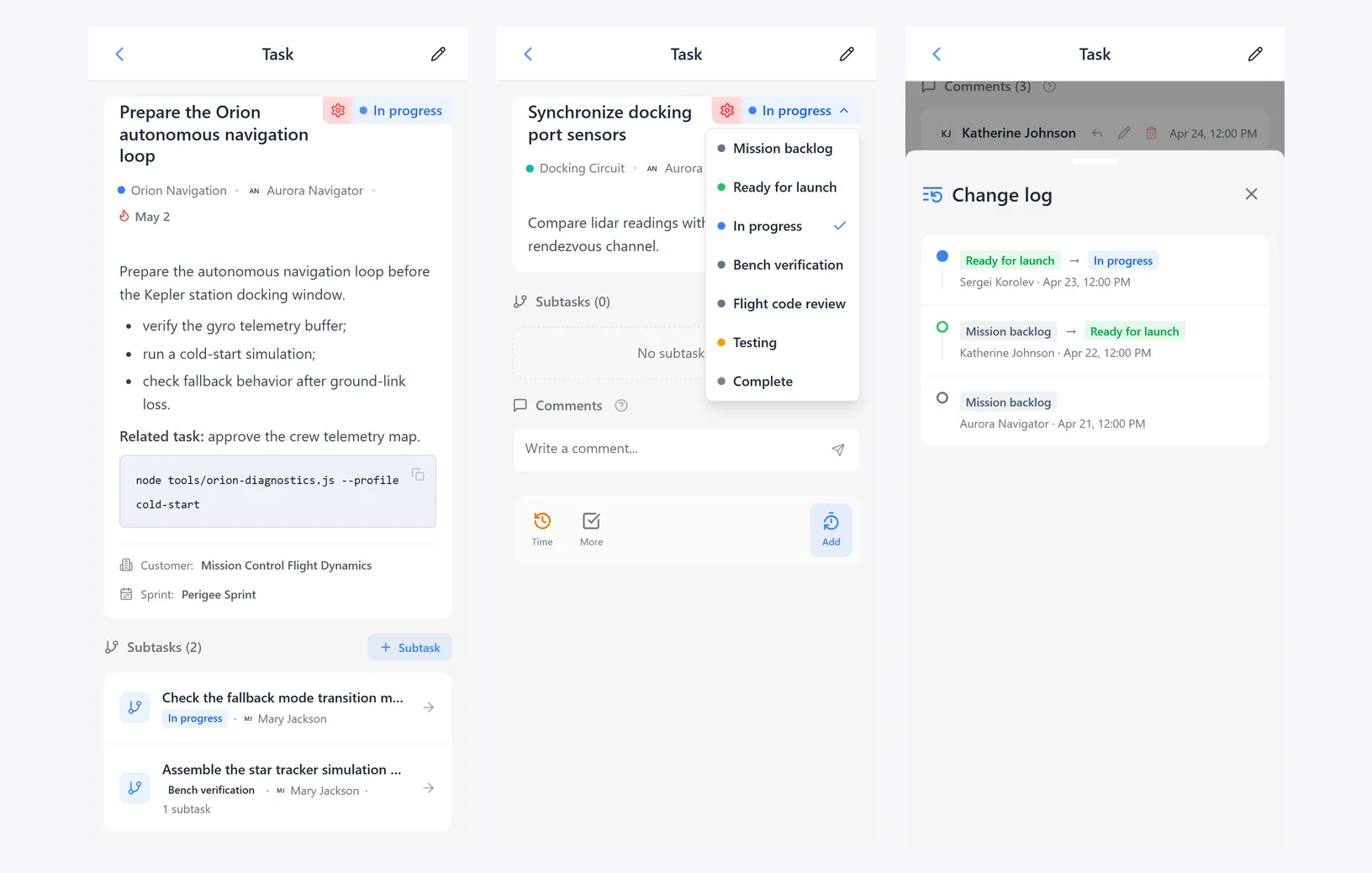Click branch icon of star tracker subtask
Image resolution: width=1372 pixels, height=873 pixels.
click(135, 788)
